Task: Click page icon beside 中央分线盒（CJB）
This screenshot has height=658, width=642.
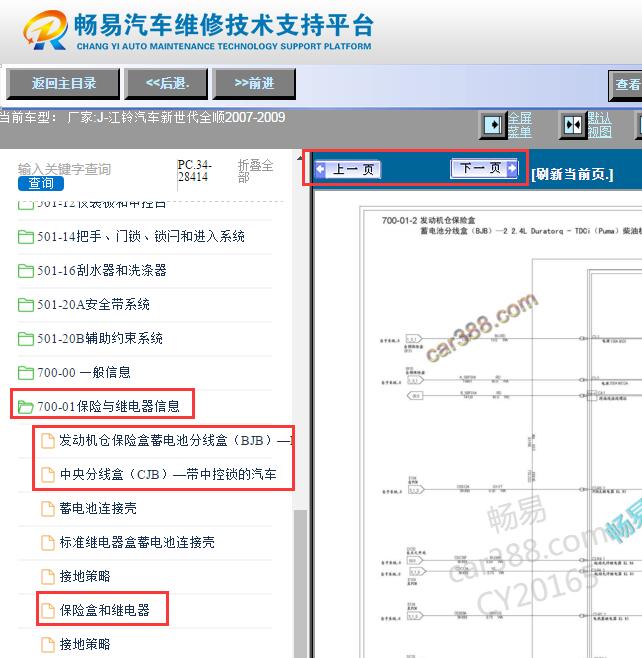Action: click(x=48, y=475)
